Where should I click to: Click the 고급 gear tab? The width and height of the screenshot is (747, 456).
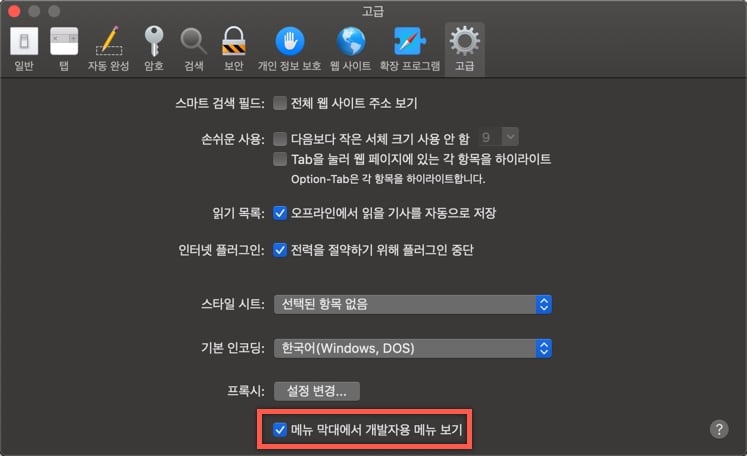(x=464, y=49)
